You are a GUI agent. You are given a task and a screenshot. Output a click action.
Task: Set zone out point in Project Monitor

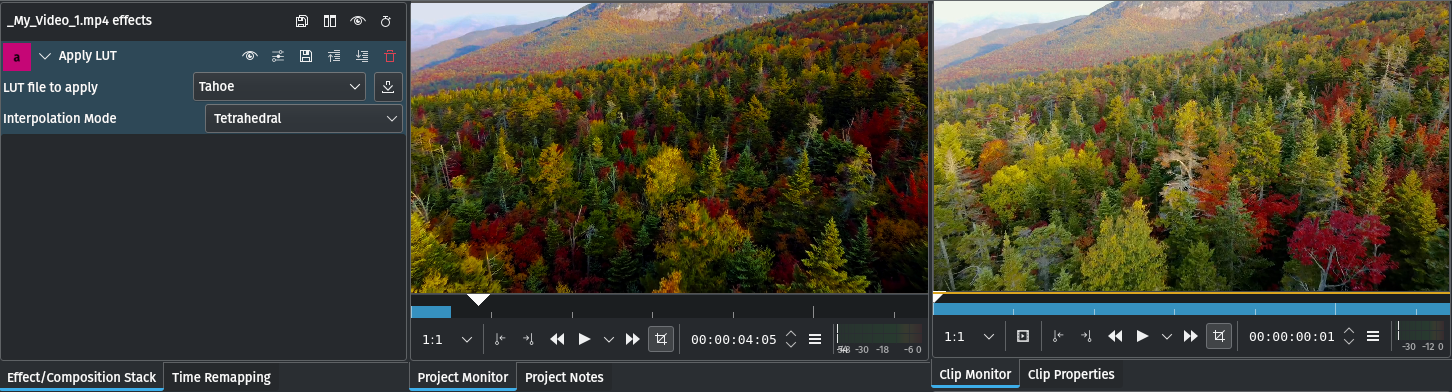[x=529, y=339]
